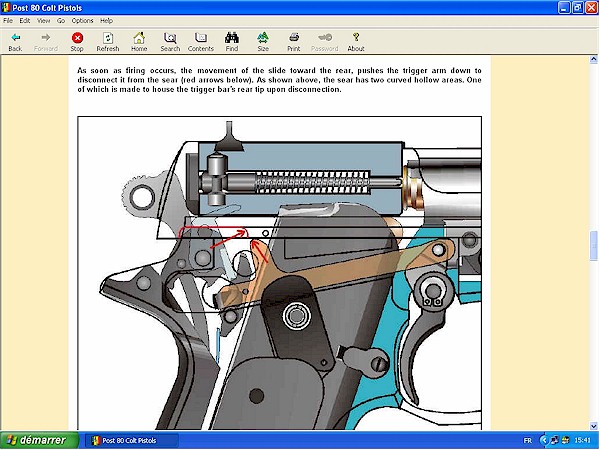
Task: Return to the Home page
Action: [139, 42]
